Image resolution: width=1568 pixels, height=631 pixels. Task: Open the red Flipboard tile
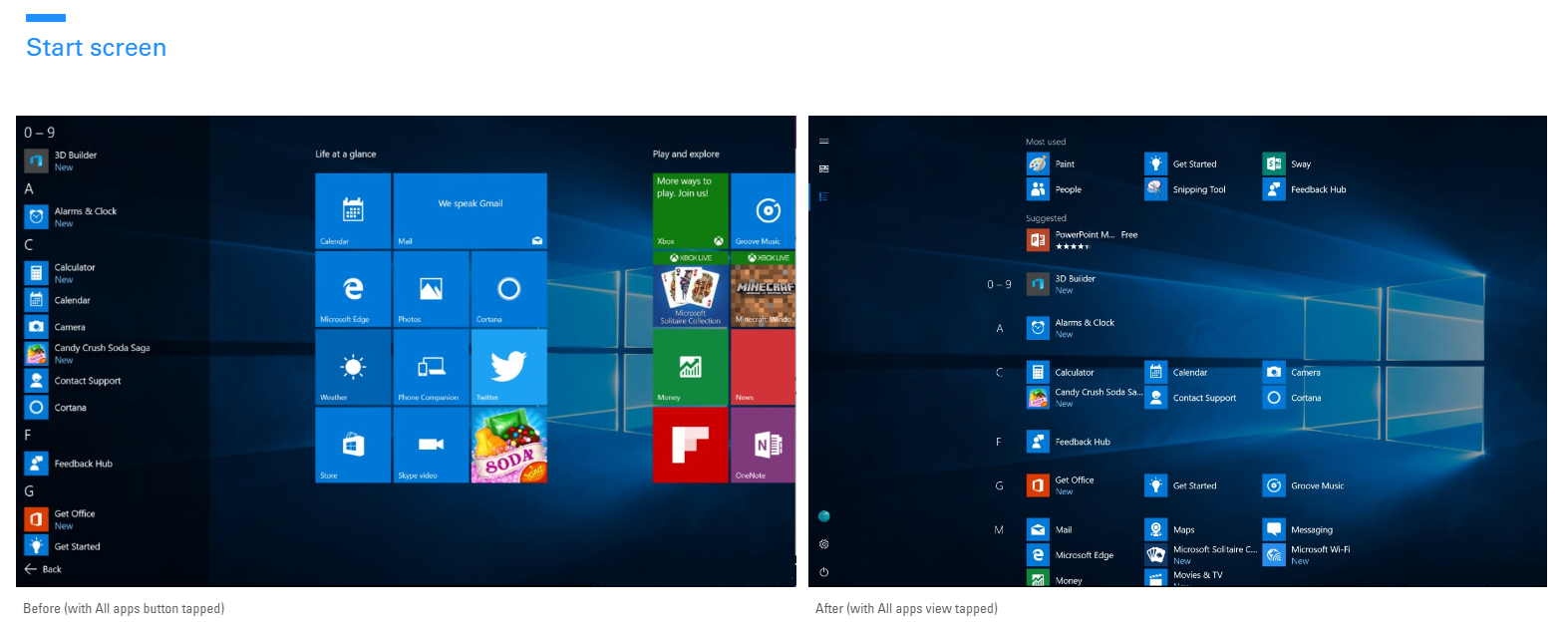click(x=690, y=445)
